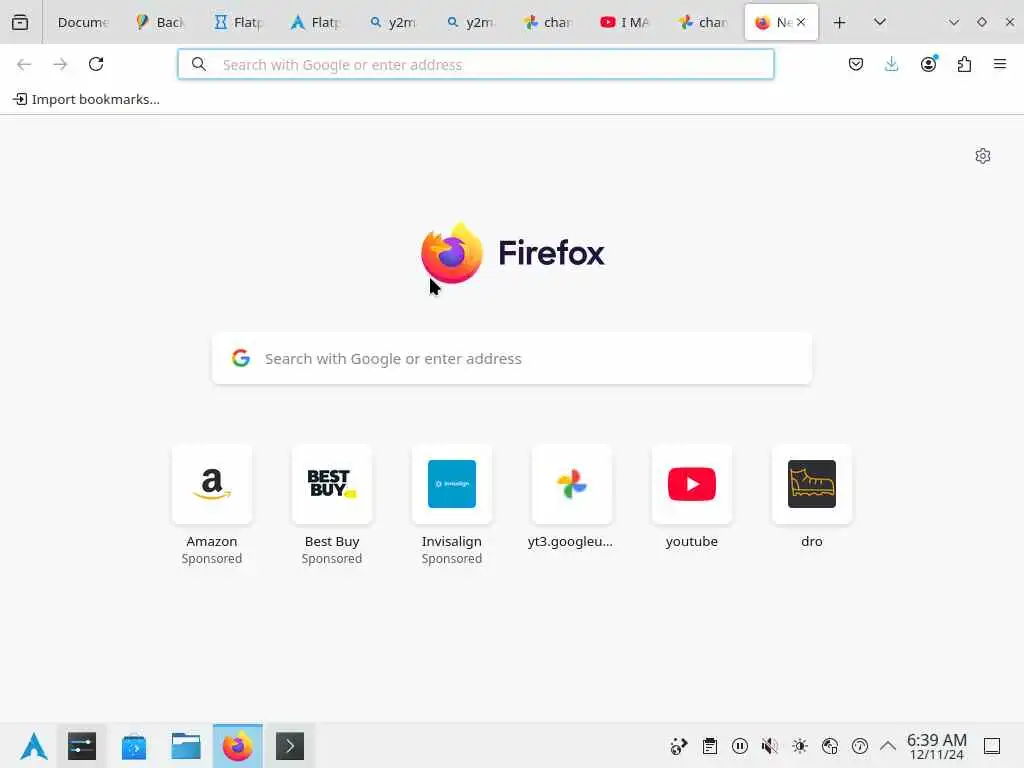Image resolution: width=1024 pixels, height=768 pixels.
Task: Go back with the back arrow
Action: coord(24,64)
